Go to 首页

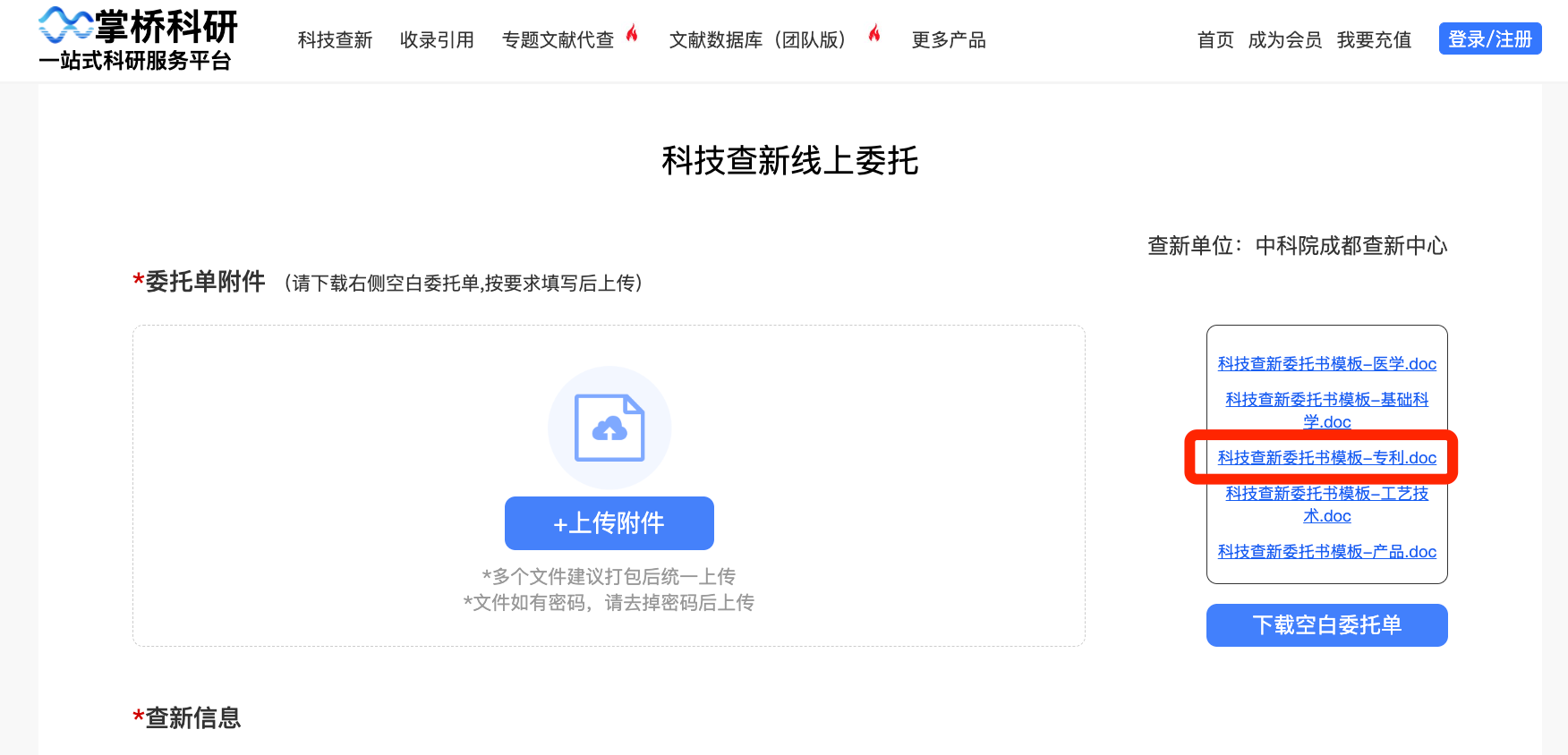click(x=1215, y=40)
